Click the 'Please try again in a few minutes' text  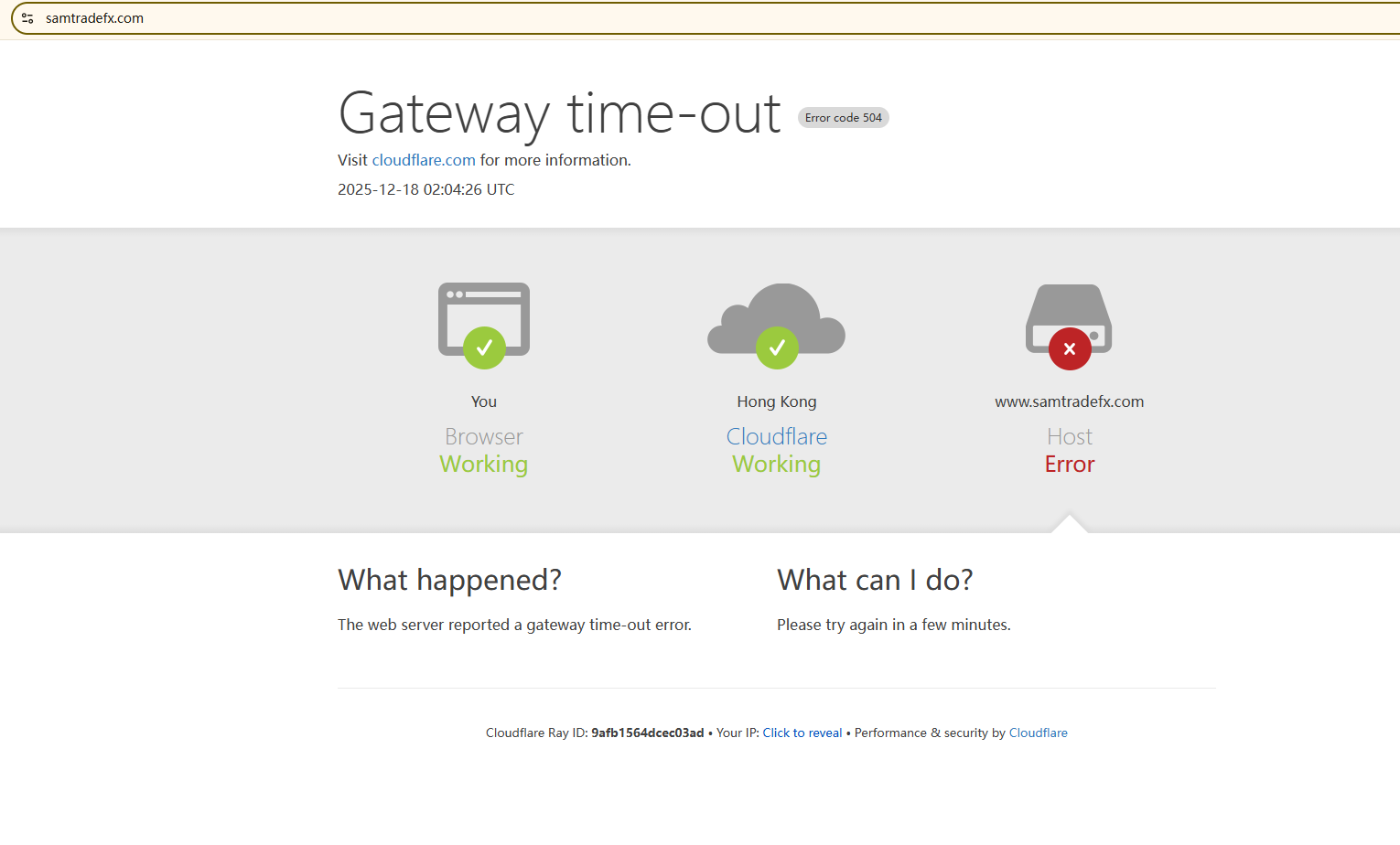(x=894, y=625)
